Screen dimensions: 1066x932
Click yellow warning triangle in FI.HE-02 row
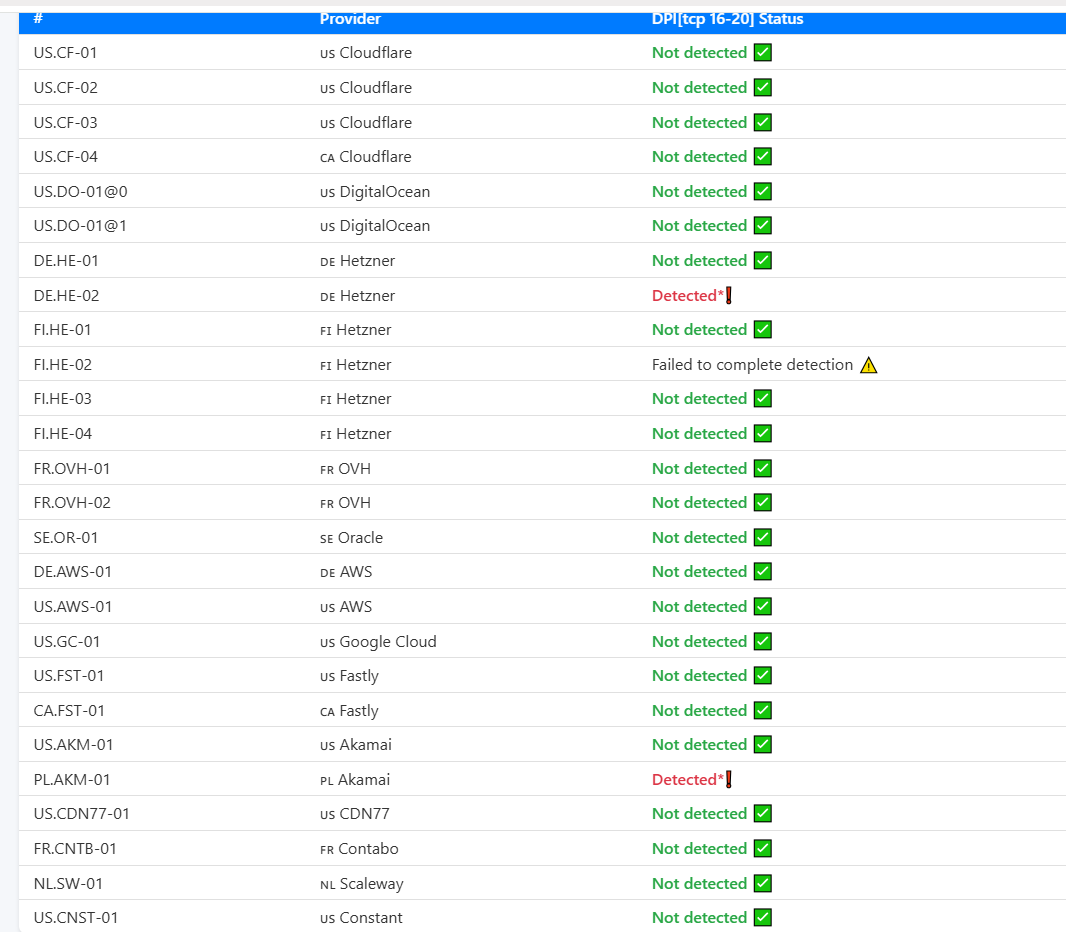pyautogui.click(x=869, y=366)
